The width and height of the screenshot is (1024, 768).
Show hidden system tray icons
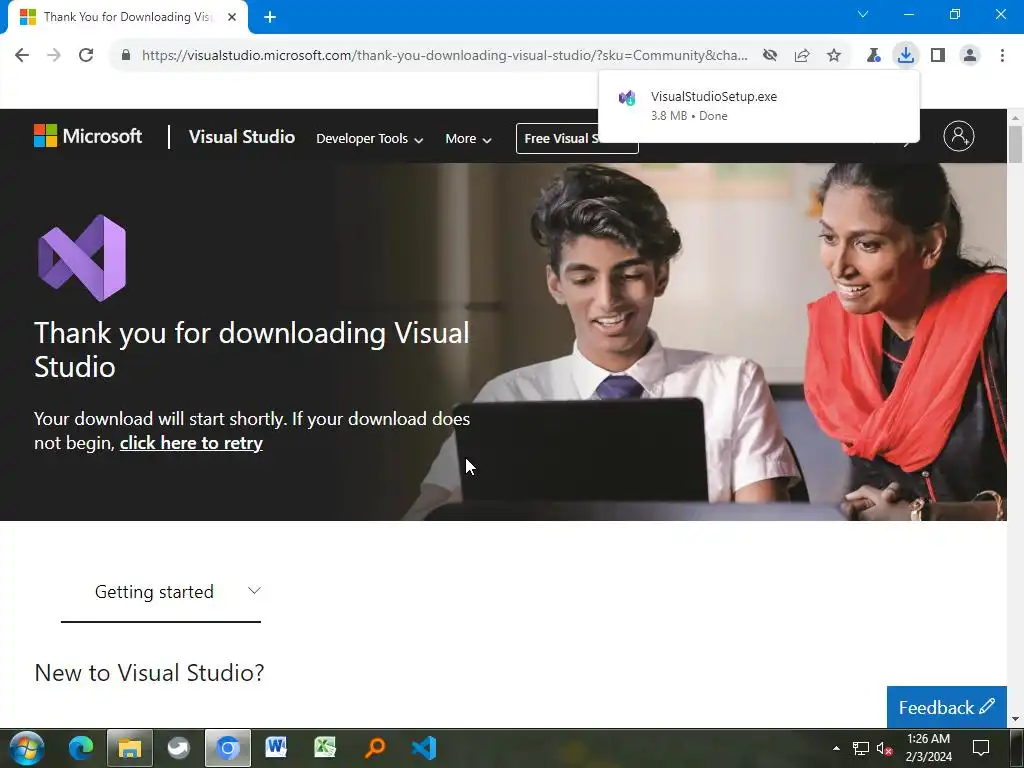[x=836, y=748]
